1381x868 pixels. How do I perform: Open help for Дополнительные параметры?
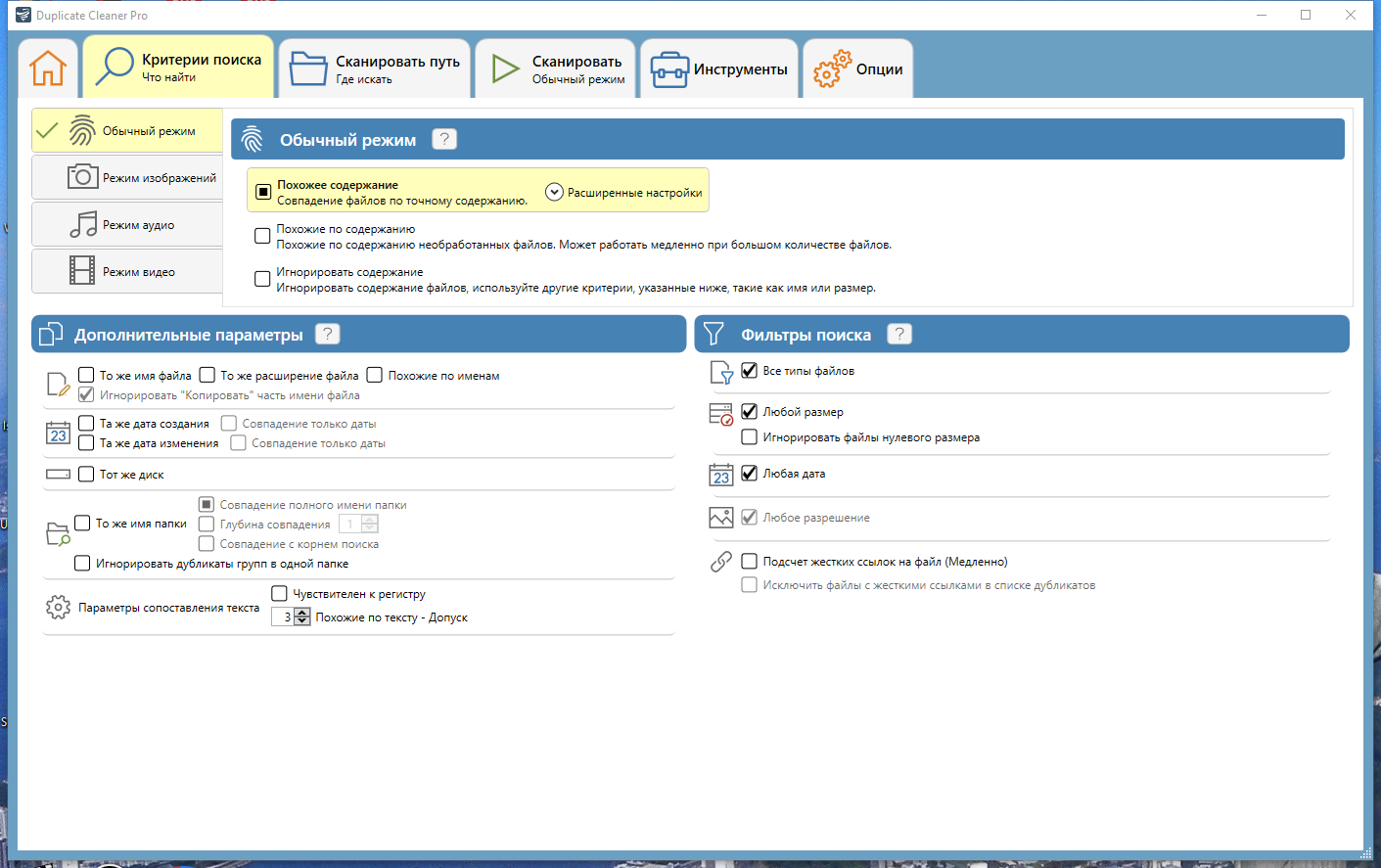tap(328, 334)
